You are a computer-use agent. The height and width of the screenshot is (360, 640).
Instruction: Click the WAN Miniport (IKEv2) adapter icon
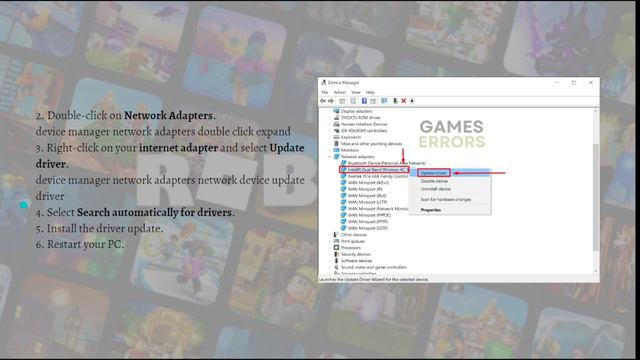[x=343, y=183]
